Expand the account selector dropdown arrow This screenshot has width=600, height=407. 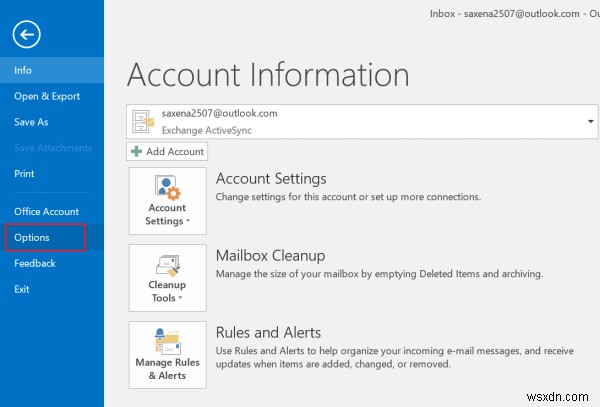click(588, 121)
